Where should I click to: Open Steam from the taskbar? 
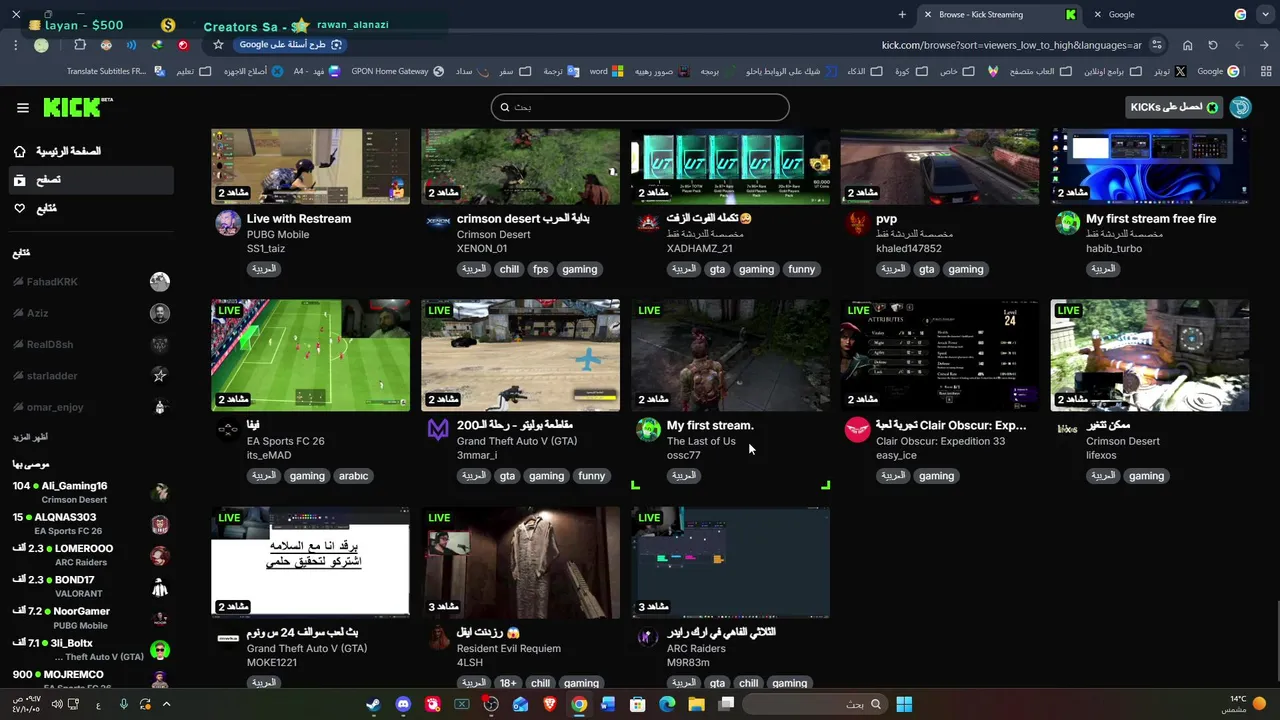373,704
